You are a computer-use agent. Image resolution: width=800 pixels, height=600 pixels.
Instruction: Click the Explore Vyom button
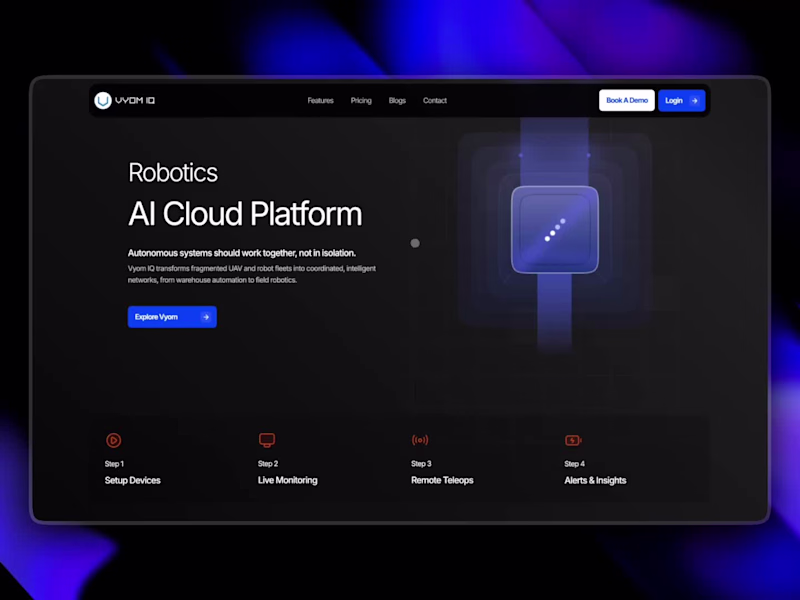coord(172,317)
